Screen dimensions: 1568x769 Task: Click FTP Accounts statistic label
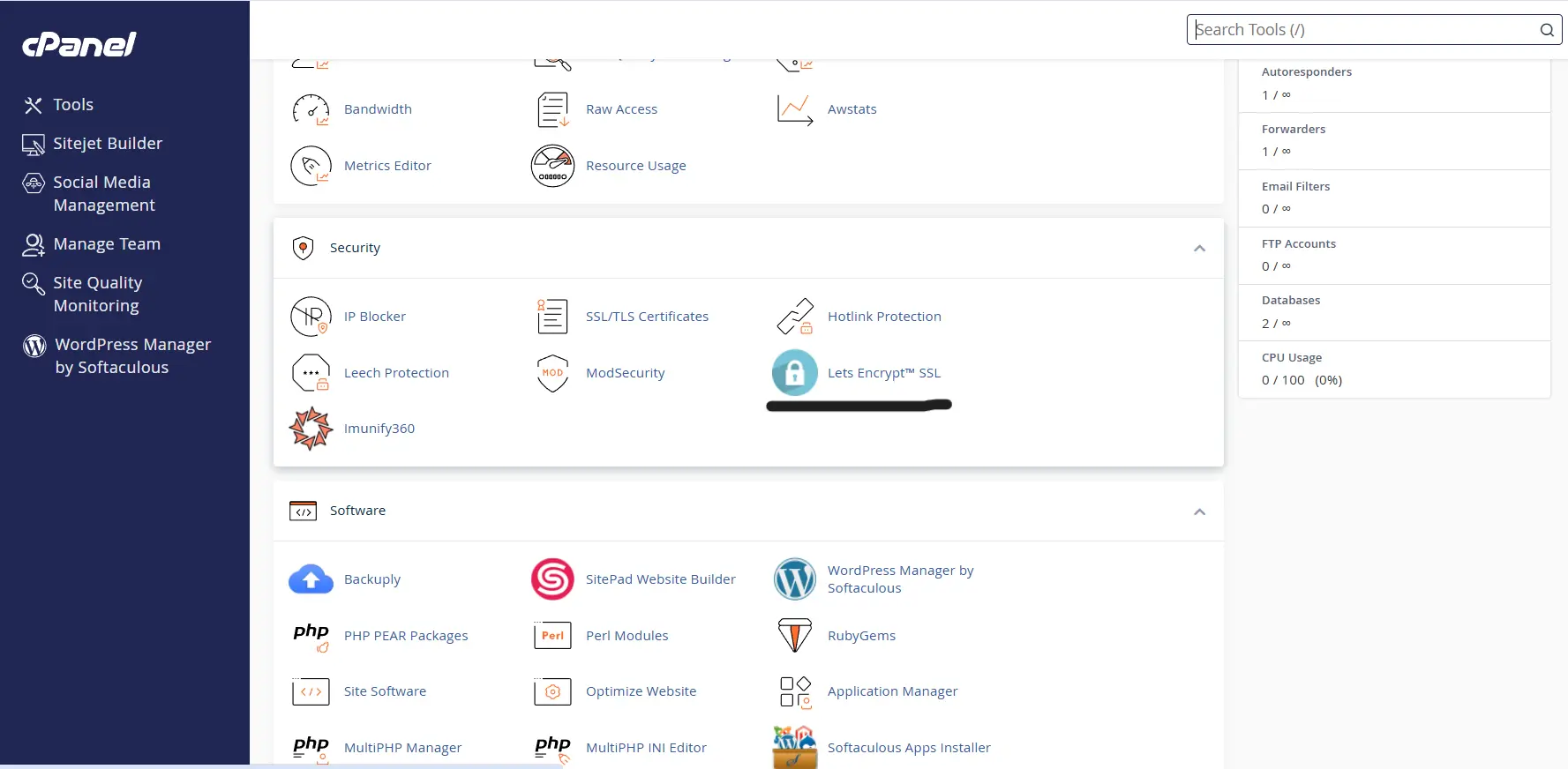[x=1298, y=244]
